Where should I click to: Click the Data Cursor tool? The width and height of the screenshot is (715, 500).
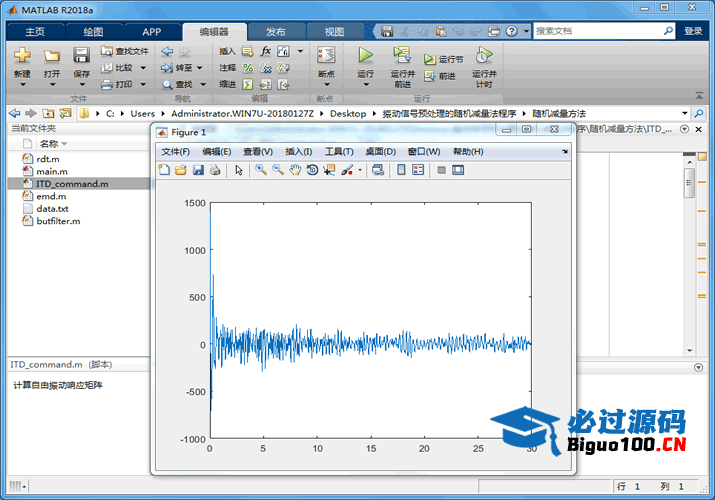329,170
